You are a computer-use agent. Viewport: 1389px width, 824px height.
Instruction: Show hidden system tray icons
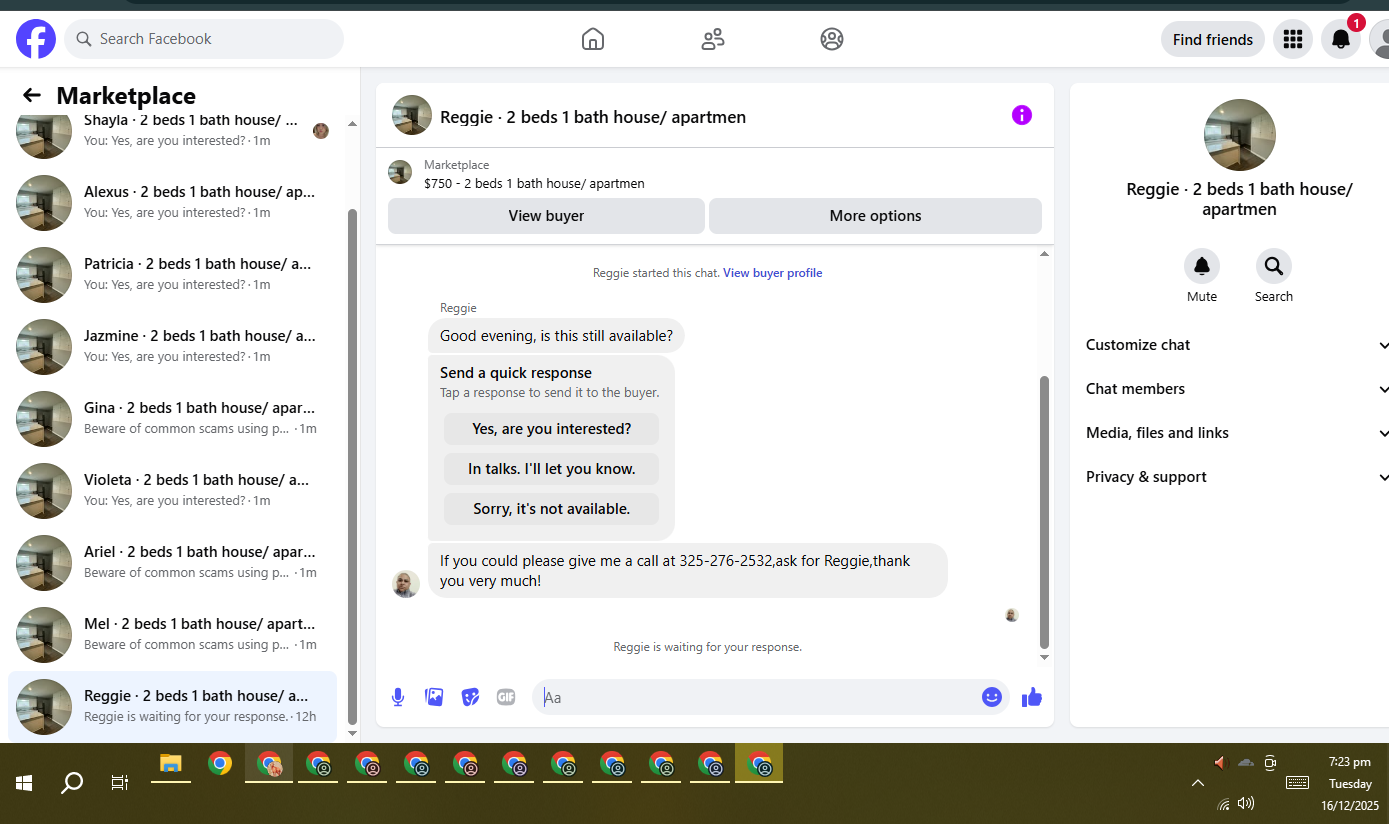[x=1197, y=782]
